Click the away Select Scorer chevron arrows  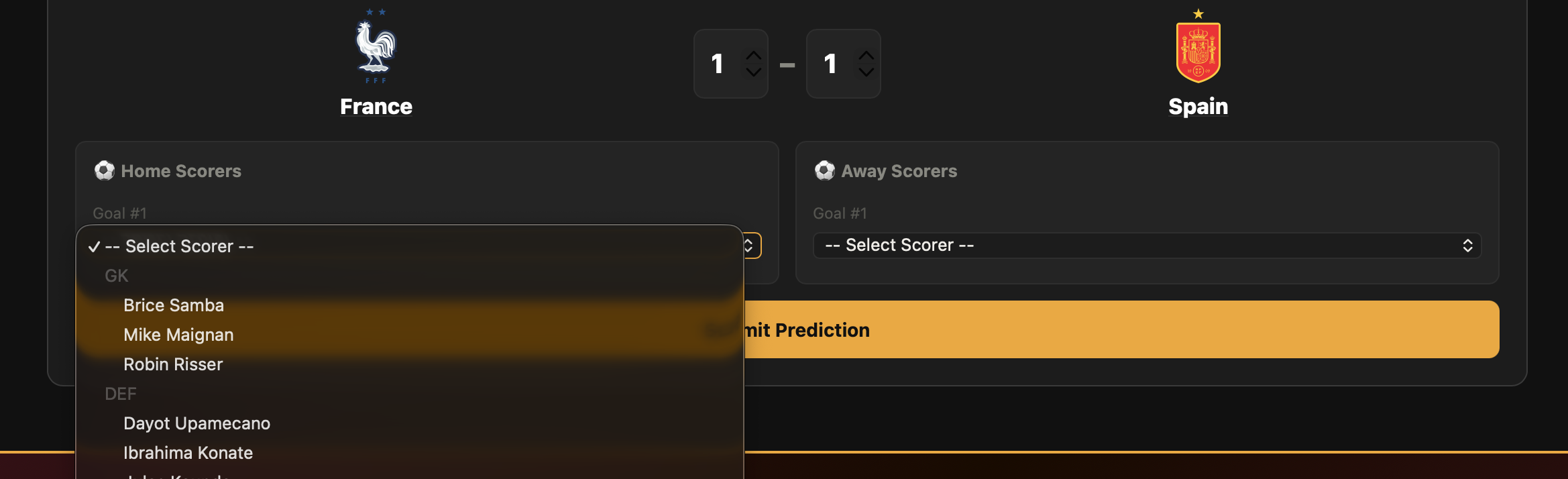coord(1467,246)
